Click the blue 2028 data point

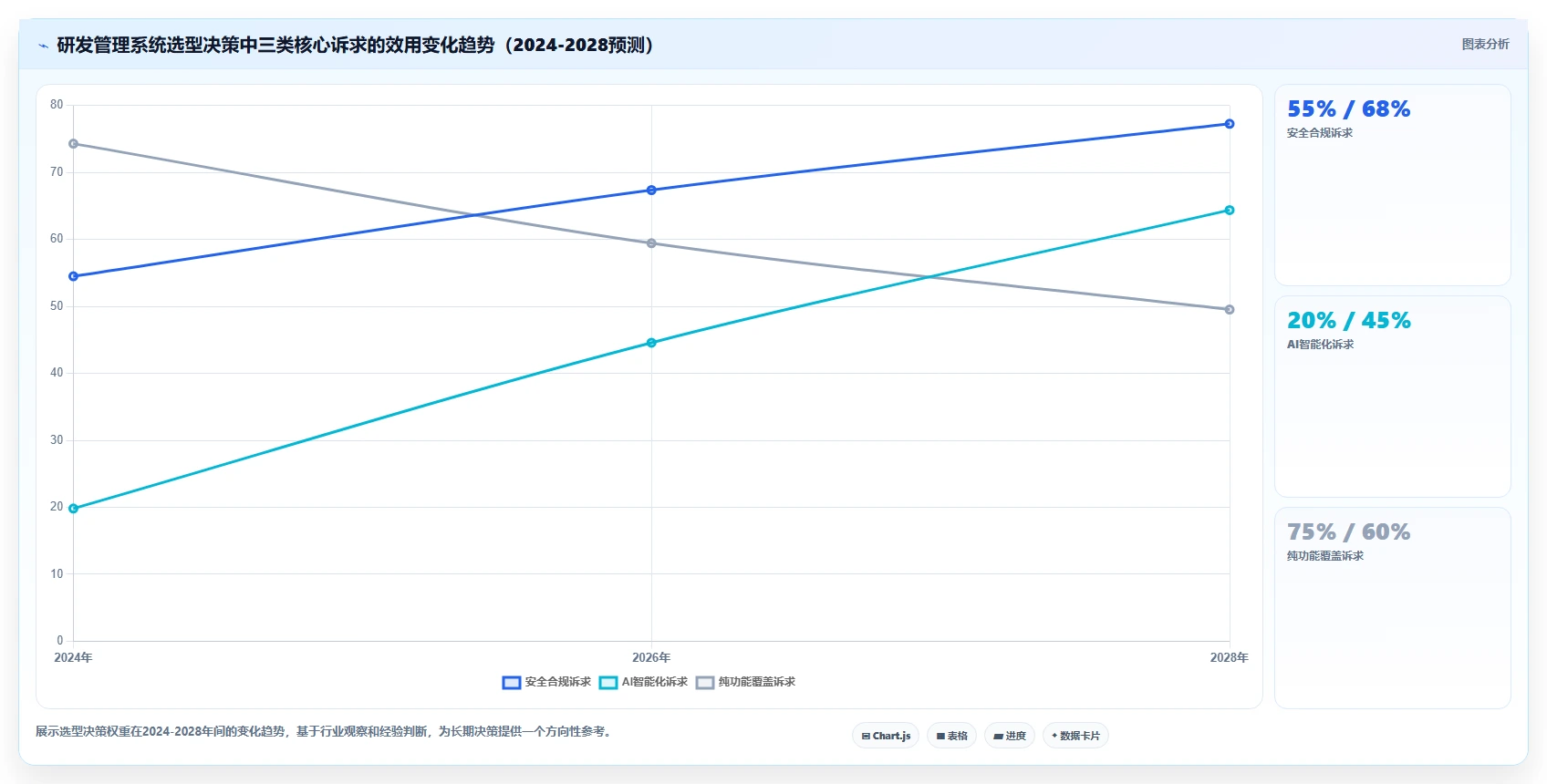1230,124
